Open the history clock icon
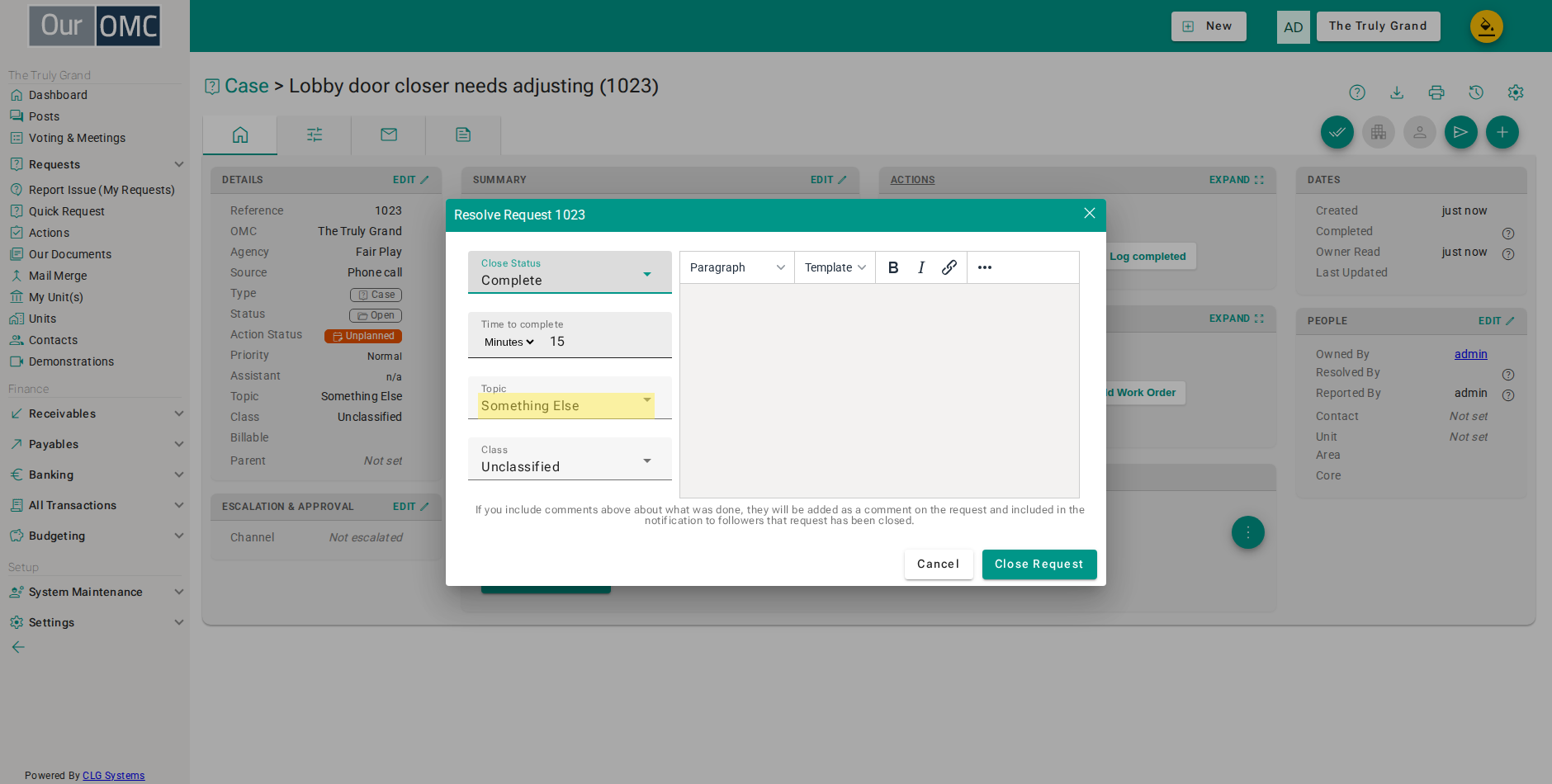 point(1476,92)
